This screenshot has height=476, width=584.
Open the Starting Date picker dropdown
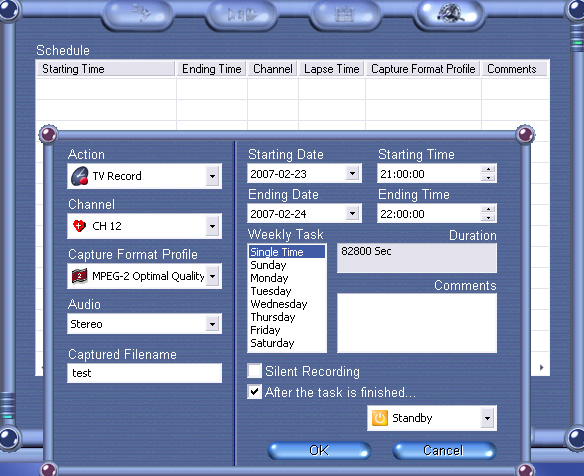click(x=352, y=173)
